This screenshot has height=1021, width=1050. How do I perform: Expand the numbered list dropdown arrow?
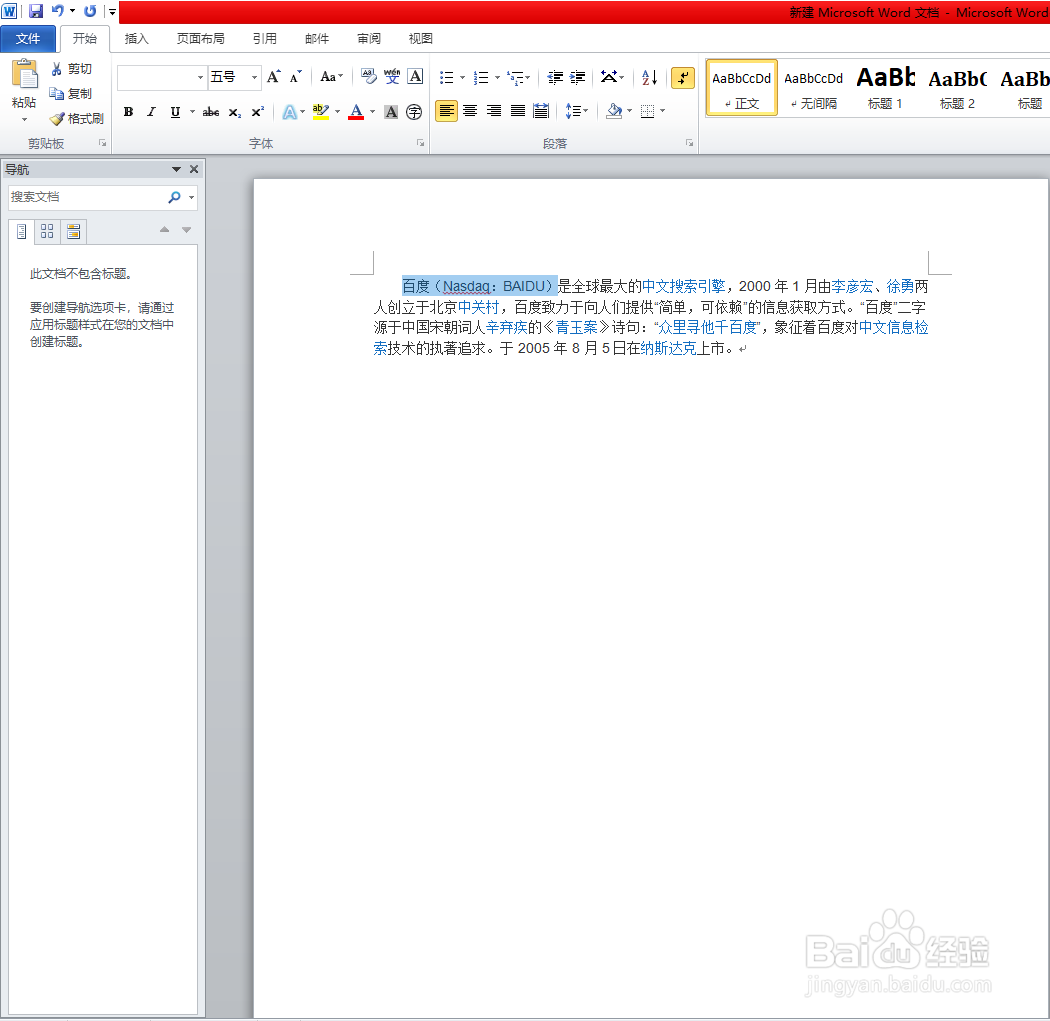tap(497, 78)
